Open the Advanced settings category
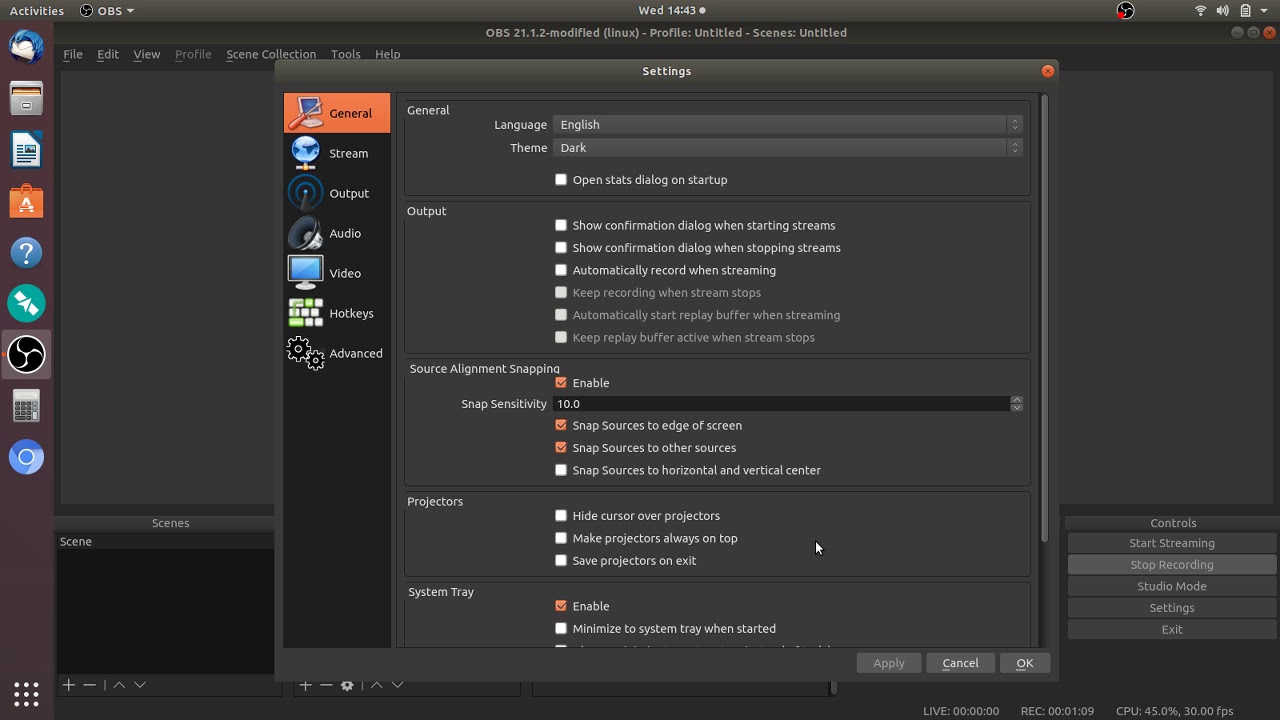The width and height of the screenshot is (1280, 720). [x=337, y=353]
